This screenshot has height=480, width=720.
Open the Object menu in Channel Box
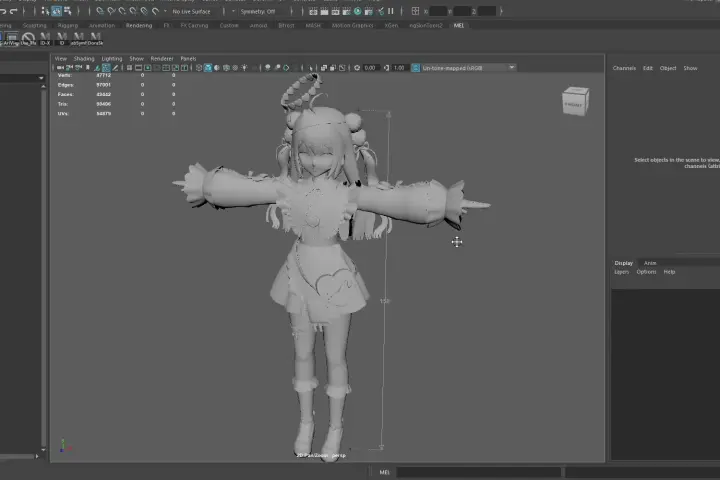coord(668,68)
